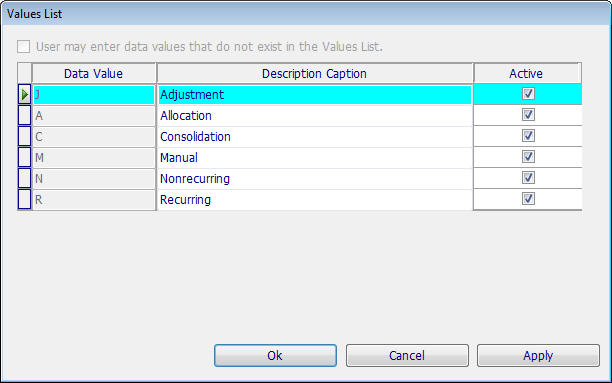Click the green current-row arrow indicator
Image resolution: width=612 pixels, height=383 pixels.
(25, 94)
